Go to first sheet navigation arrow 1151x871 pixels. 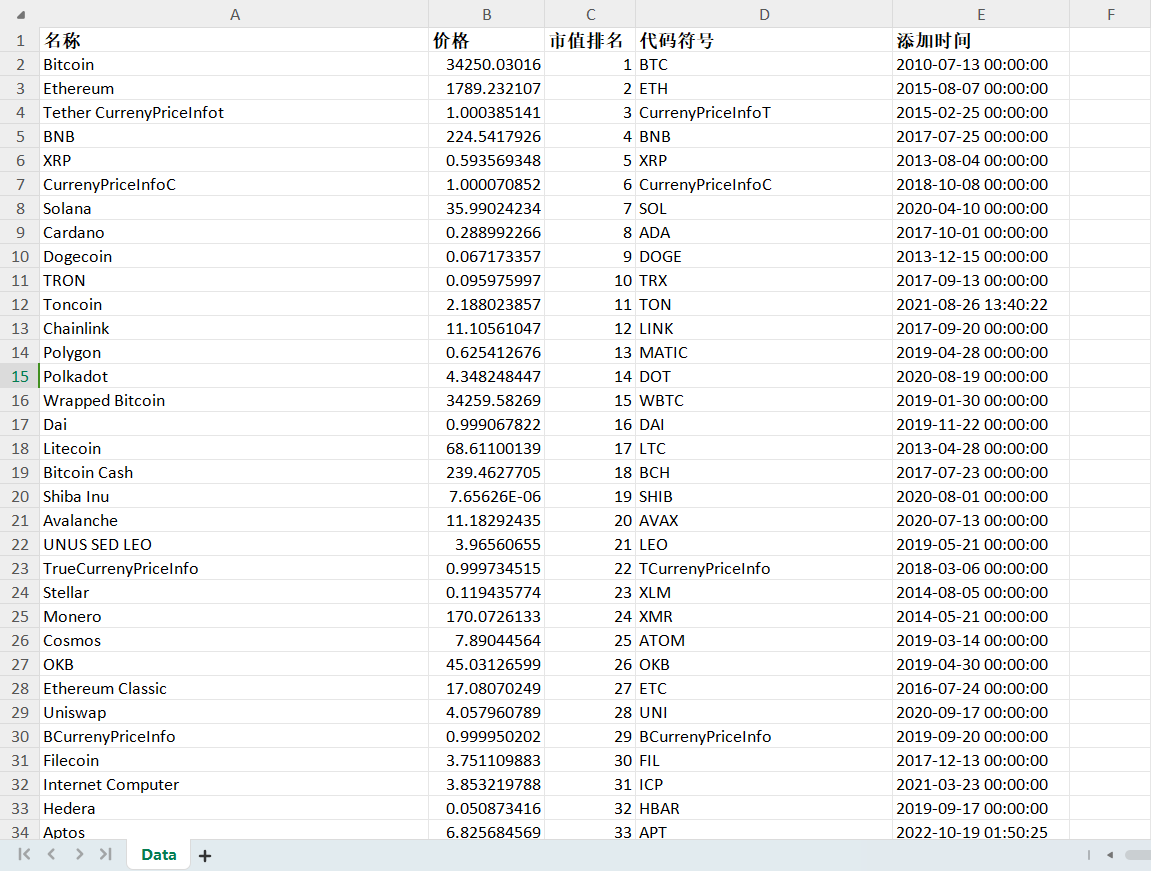pyautogui.click(x=24, y=854)
